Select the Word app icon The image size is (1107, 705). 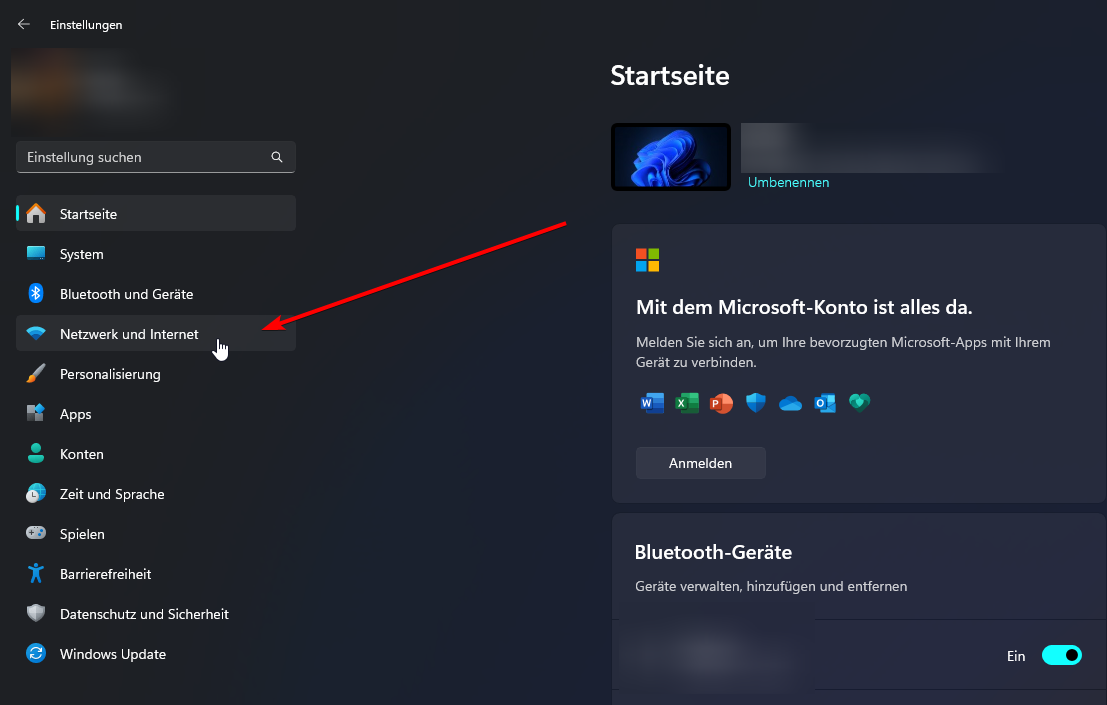tap(651, 403)
